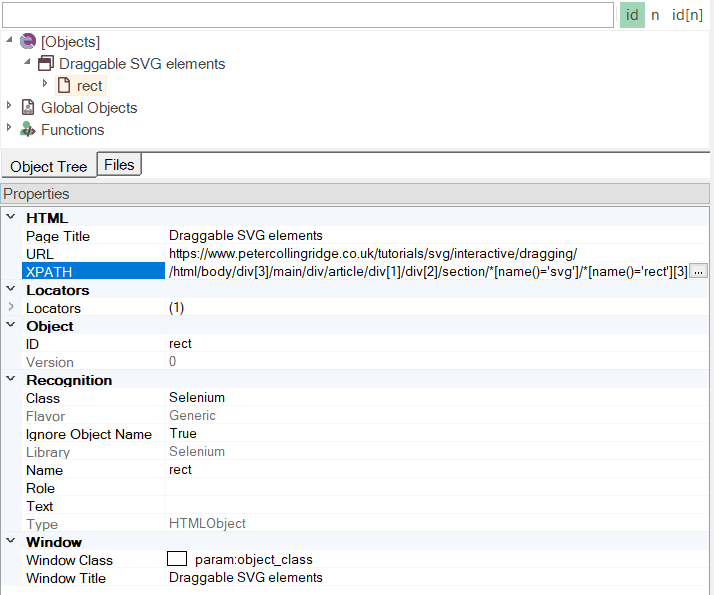Click the Global Objects icon
Viewport: 714px width, 595px height.
(28, 108)
